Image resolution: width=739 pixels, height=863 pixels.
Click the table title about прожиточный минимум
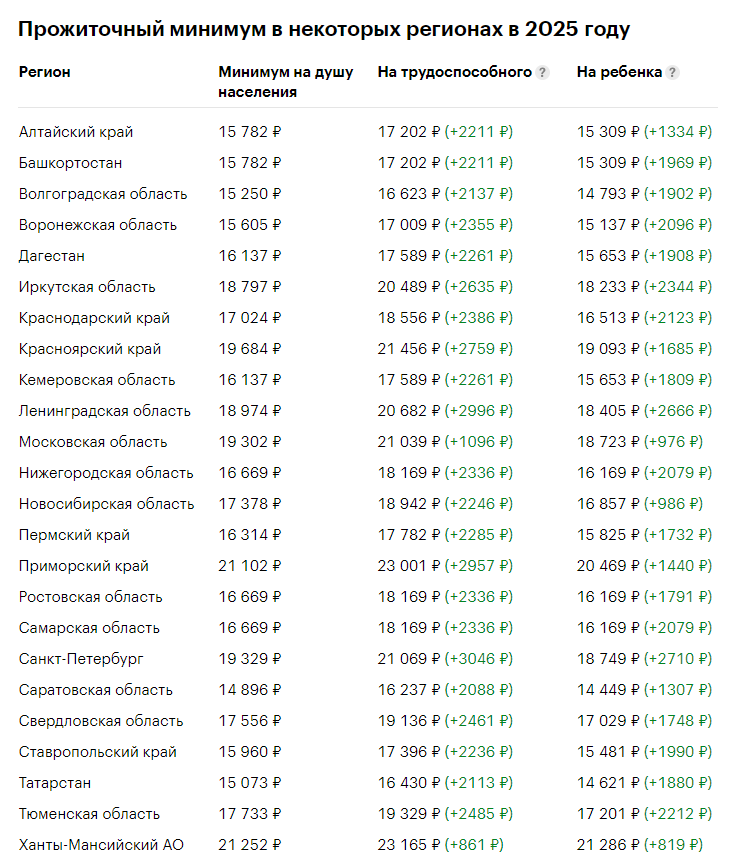point(324,28)
